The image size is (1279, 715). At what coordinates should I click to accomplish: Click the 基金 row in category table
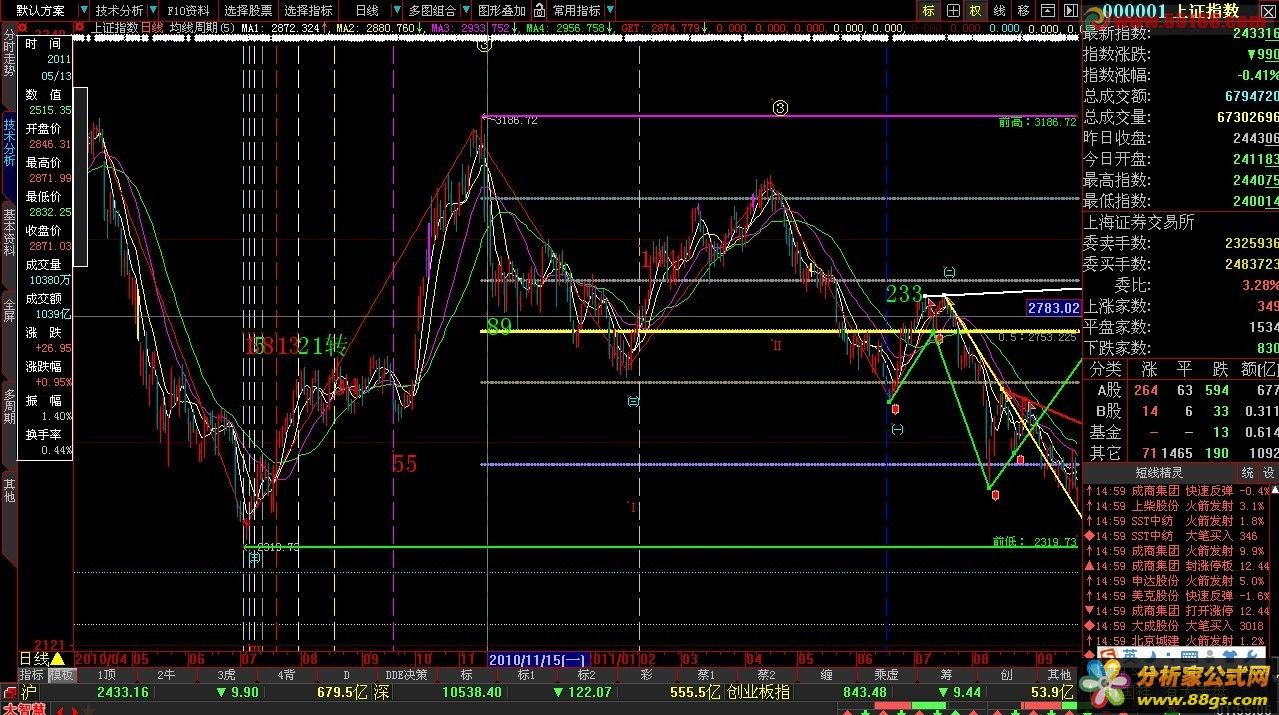click(1180, 432)
